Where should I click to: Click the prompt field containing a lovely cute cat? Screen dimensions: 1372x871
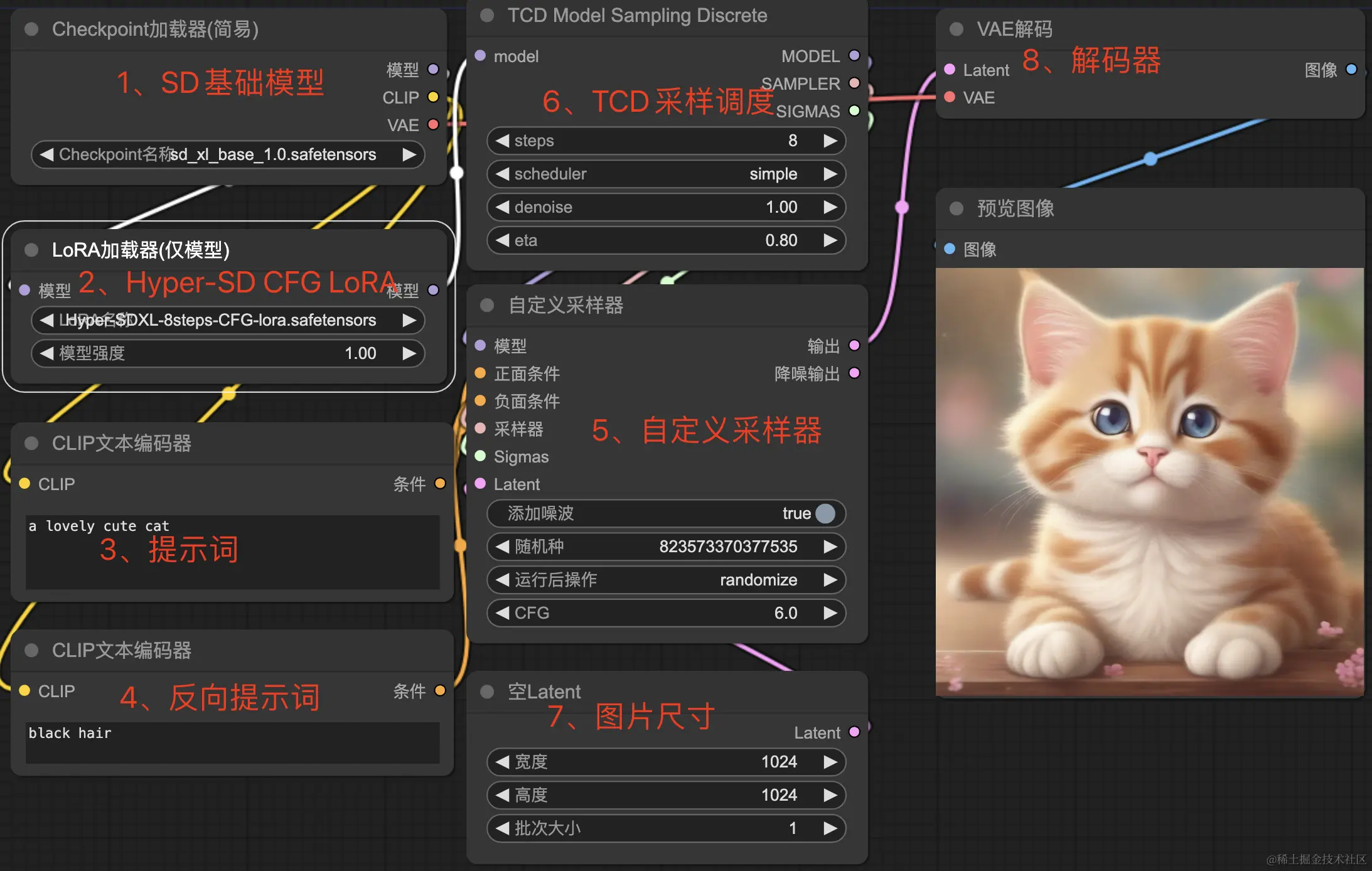pyautogui.click(x=232, y=552)
